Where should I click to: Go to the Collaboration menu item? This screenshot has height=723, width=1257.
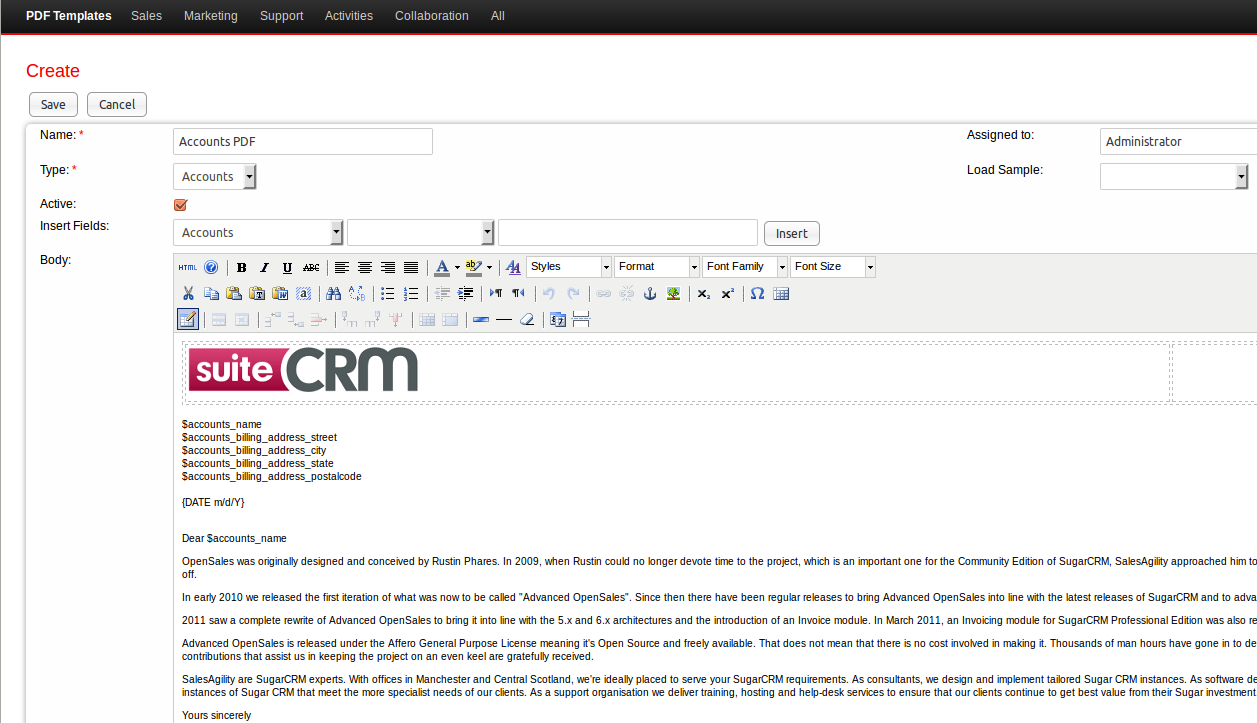(x=431, y=16)
